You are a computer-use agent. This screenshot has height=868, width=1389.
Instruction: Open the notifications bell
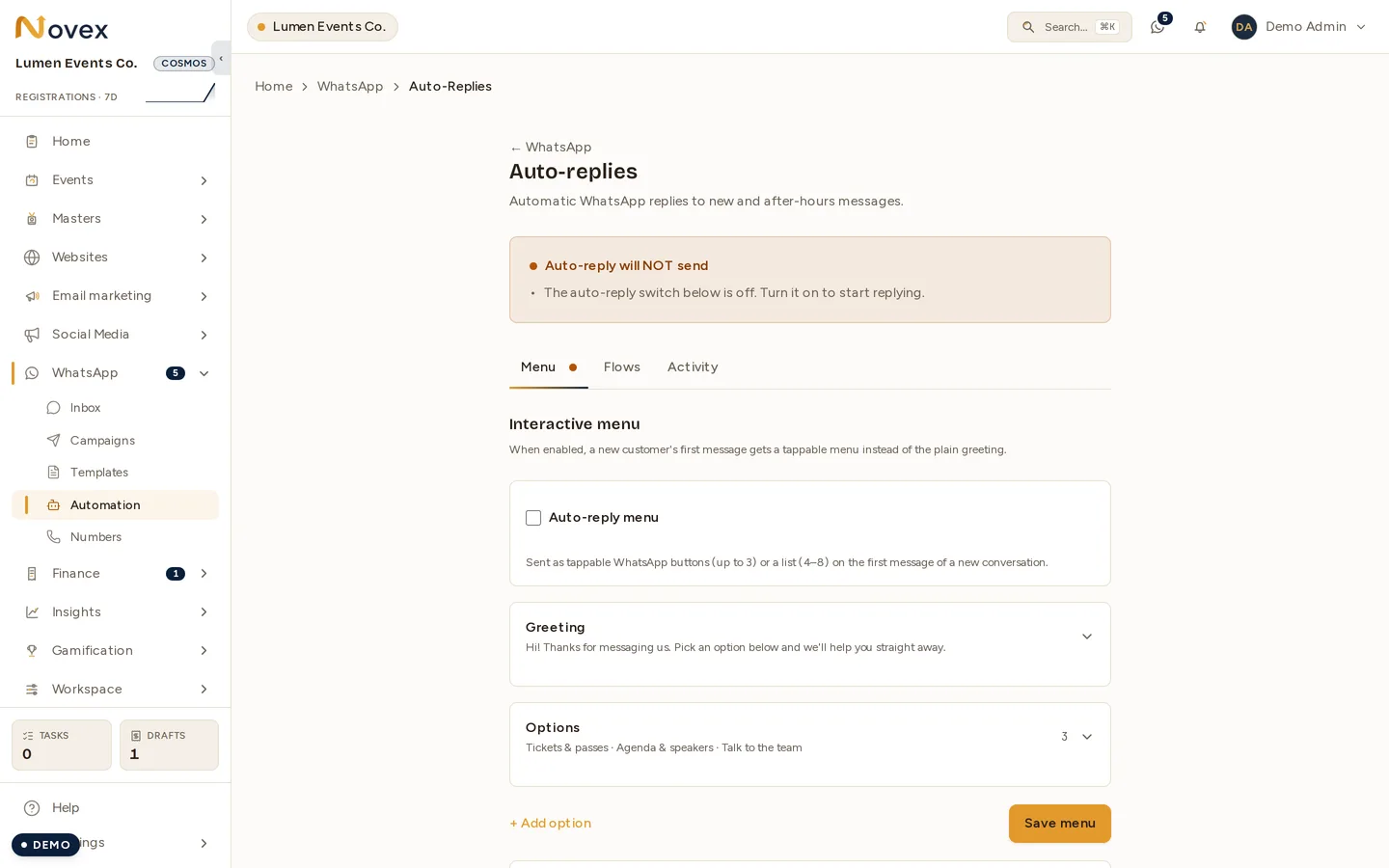tap(1200, 27)
